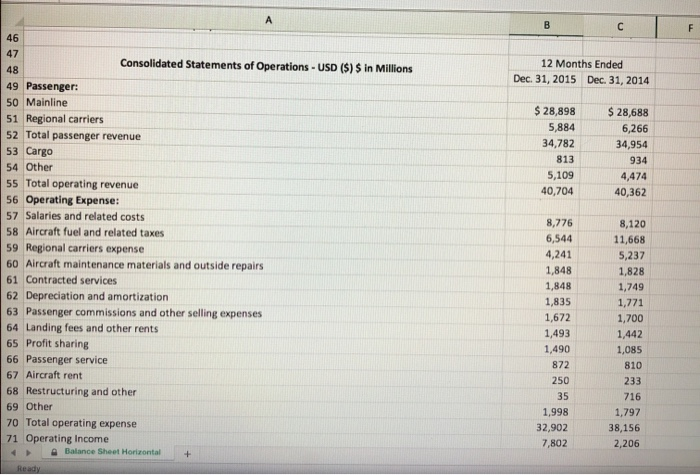Select Other revenue 2014 value 4,474

click(x=633, y=176)
